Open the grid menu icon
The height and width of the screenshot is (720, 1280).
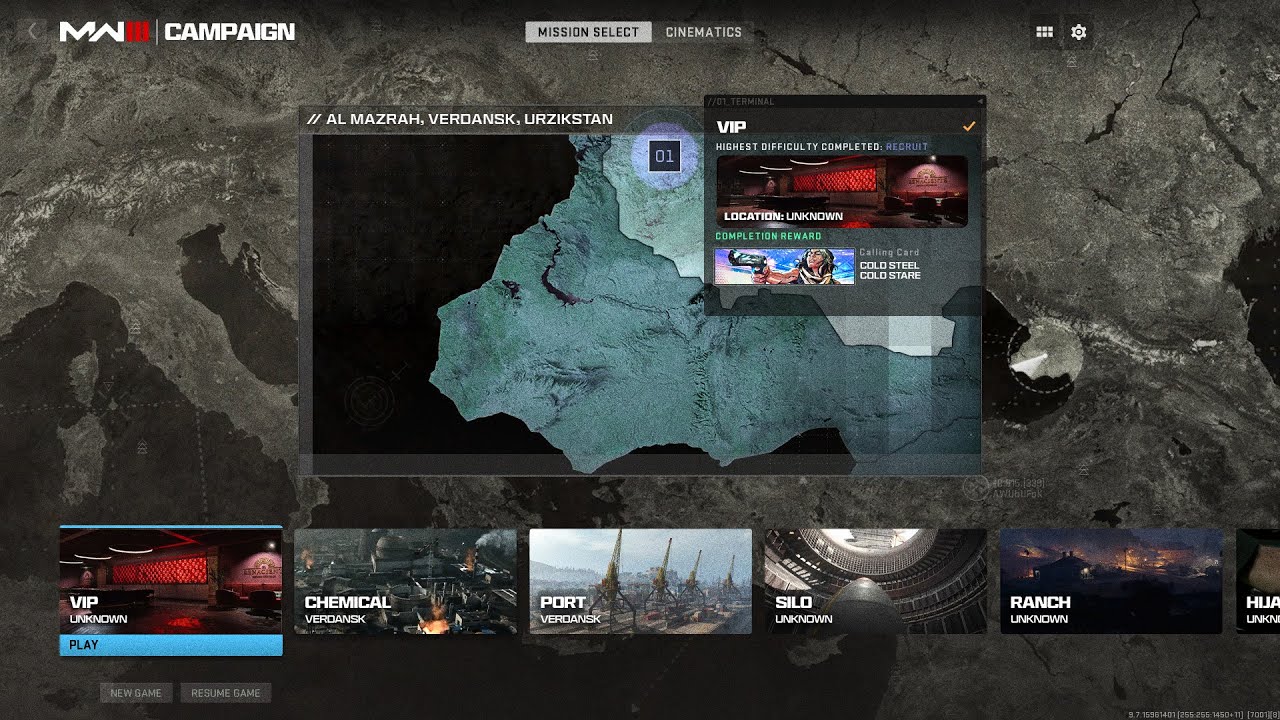click(1044, 32)
